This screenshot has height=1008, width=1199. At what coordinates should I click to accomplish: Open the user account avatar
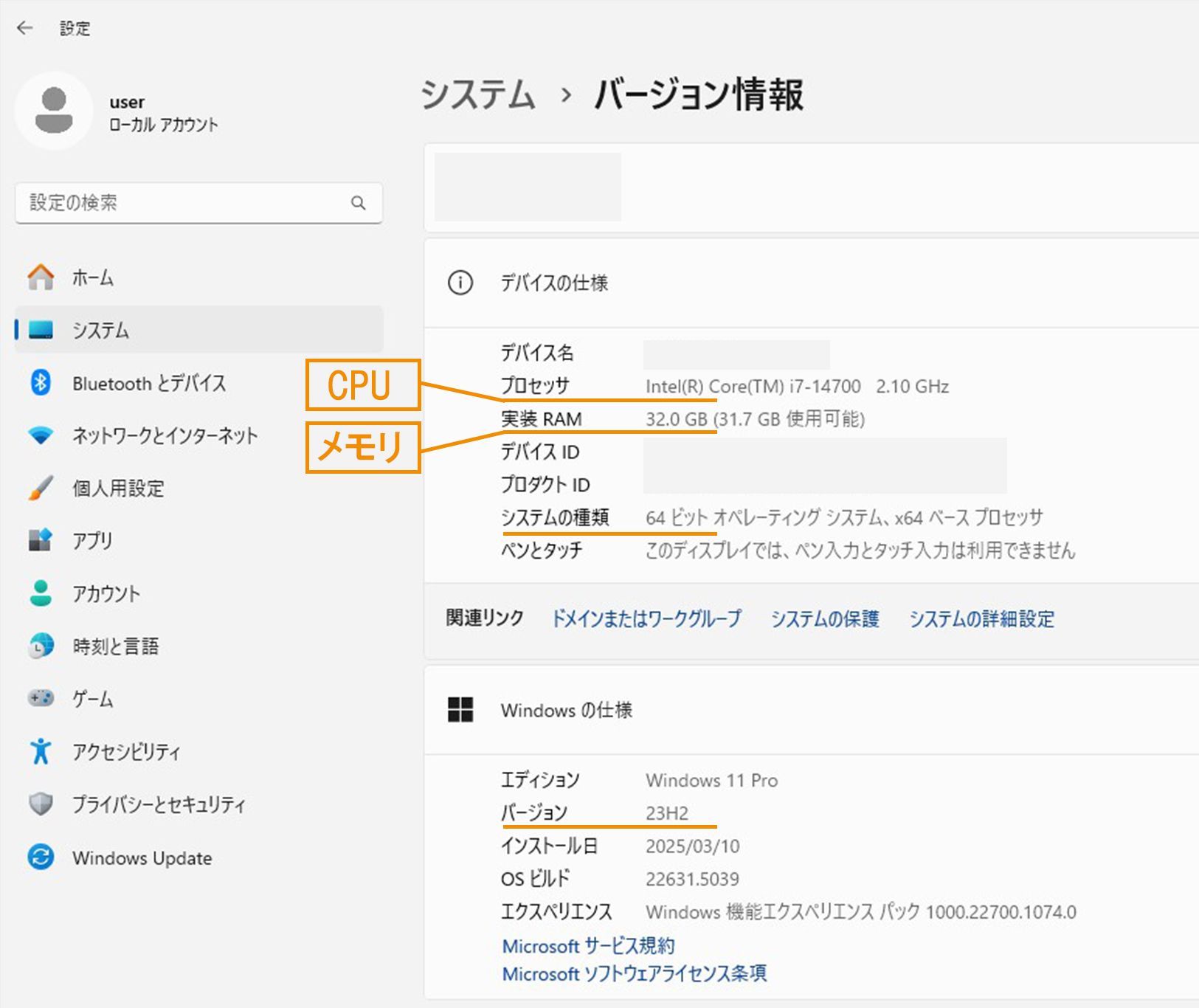tap(54, 111)
